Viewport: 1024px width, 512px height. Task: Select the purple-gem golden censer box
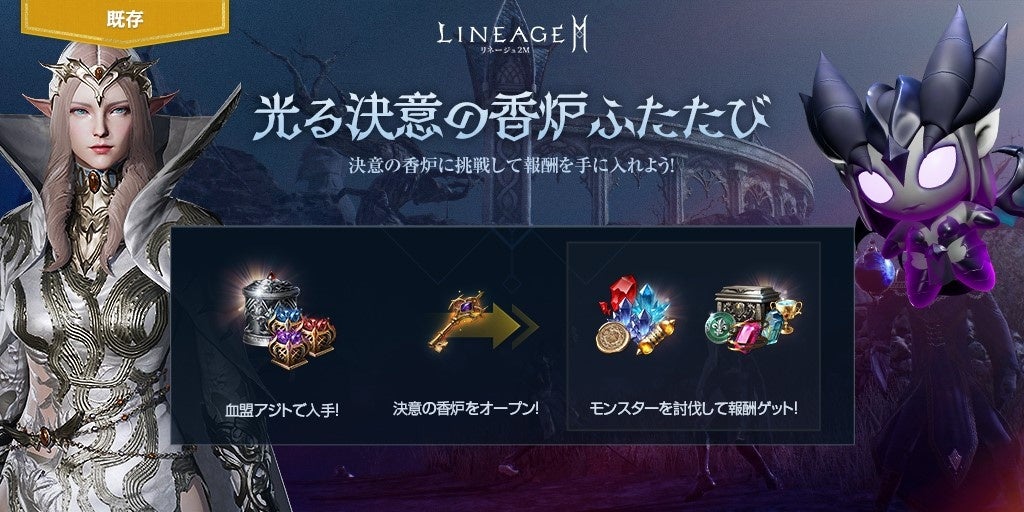pyautogui.click(x=289, y=348)
